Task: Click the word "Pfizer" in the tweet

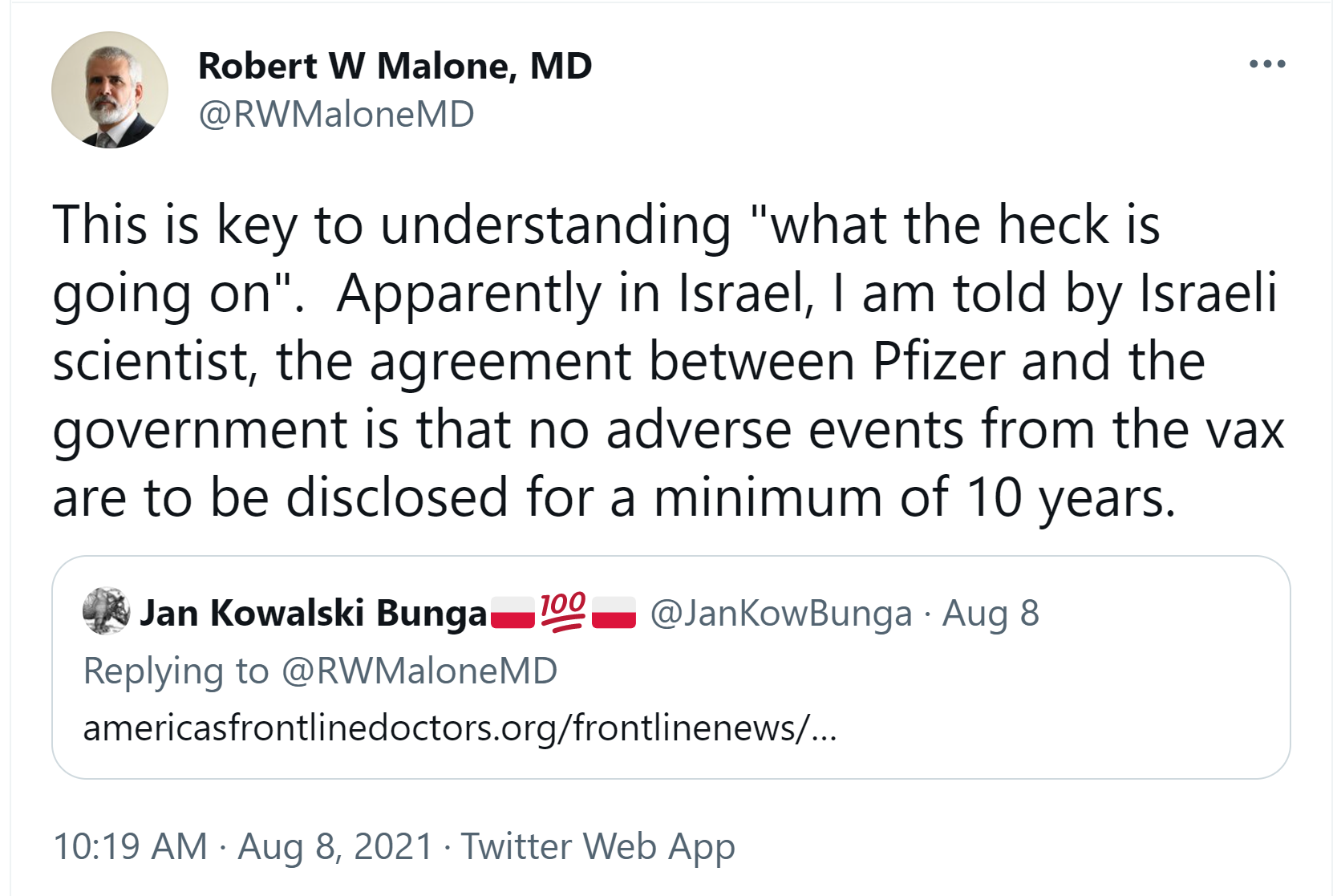Action: pos(938,361)
